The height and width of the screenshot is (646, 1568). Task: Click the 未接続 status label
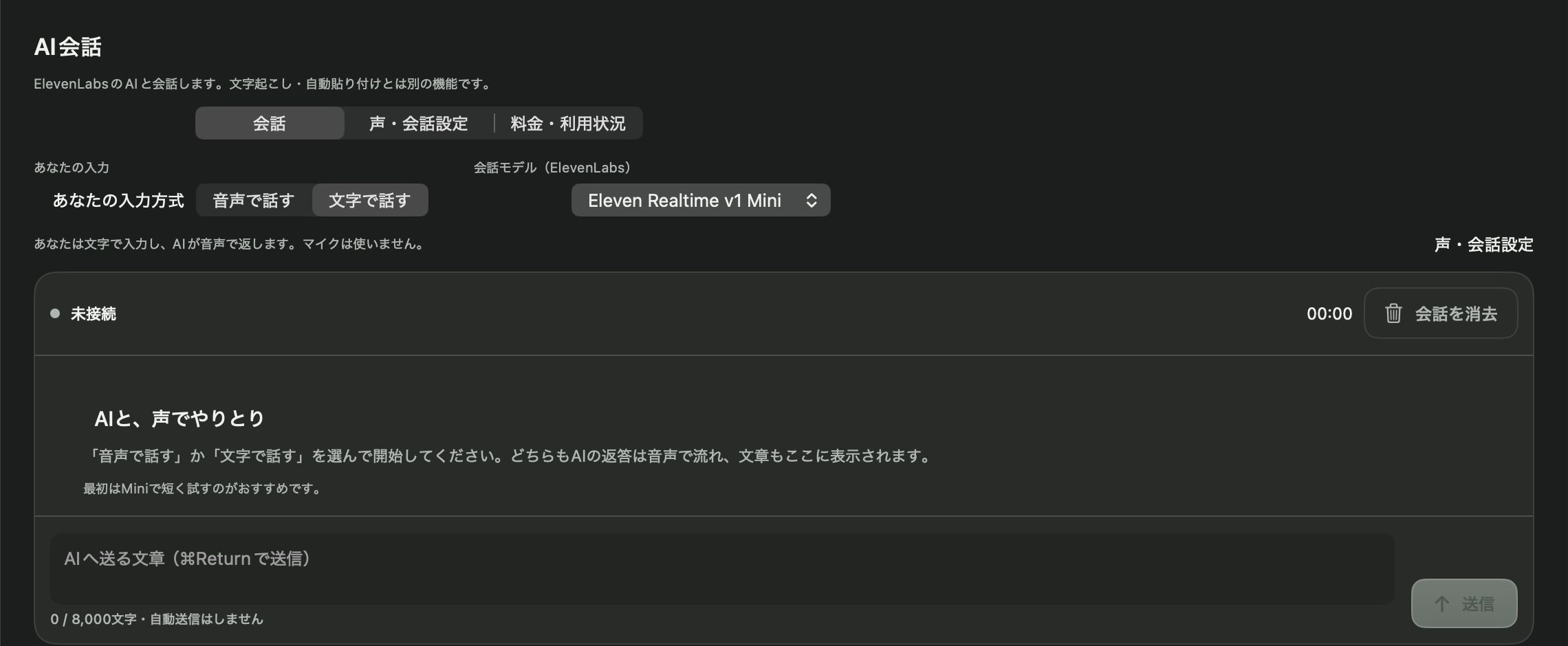pyautogui.click(x=94, y=313)
